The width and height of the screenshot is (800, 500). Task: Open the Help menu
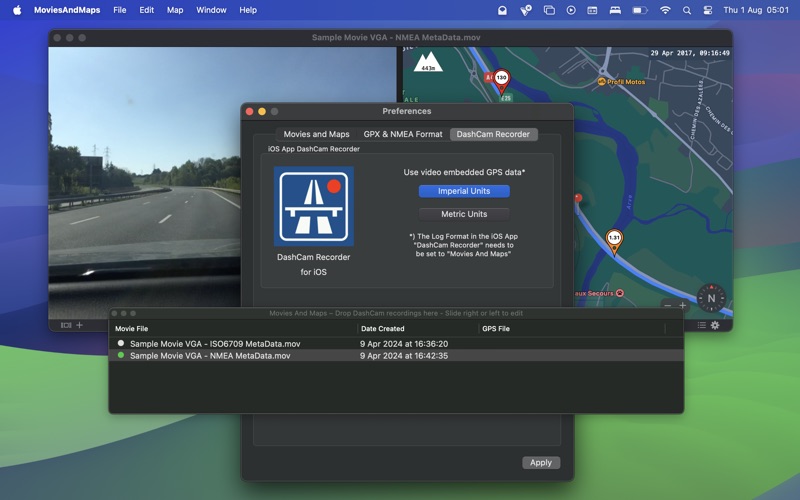tap(248, 10)
